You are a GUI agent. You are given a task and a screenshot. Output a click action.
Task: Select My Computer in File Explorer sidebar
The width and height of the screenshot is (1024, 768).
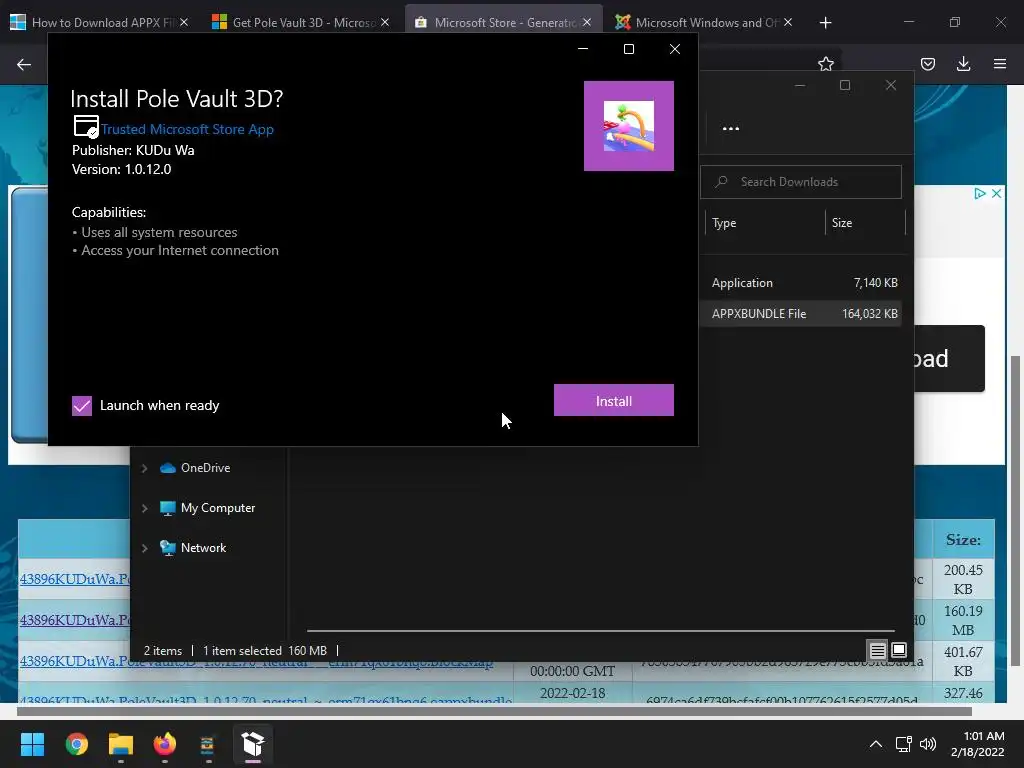tap(217, 507)
